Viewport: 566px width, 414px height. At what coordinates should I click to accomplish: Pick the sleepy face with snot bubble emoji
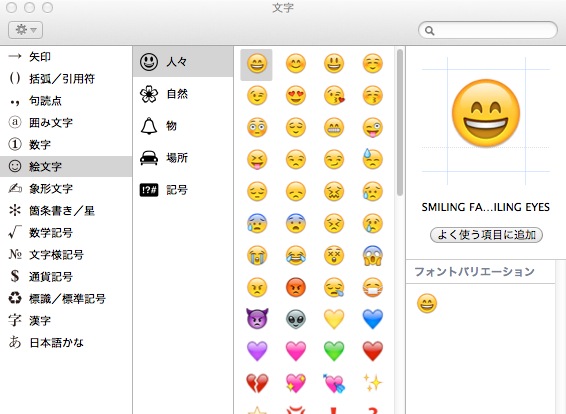pos(334,287)
